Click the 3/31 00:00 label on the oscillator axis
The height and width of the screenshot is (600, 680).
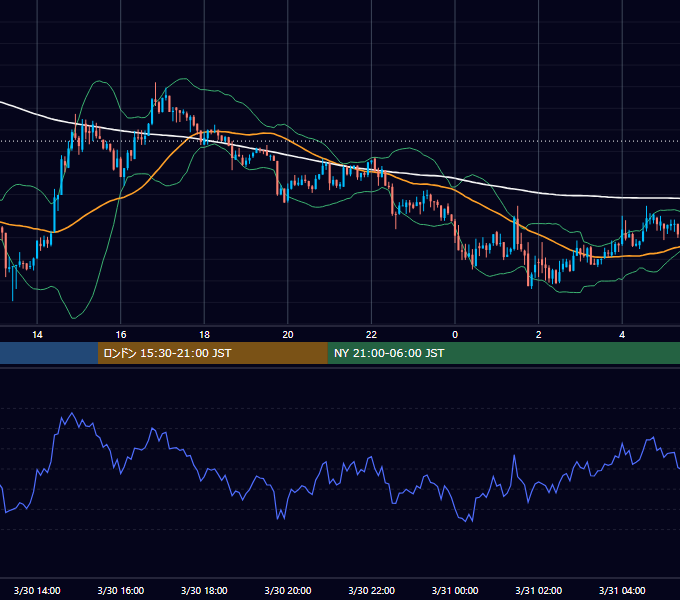tap(455, 590)
